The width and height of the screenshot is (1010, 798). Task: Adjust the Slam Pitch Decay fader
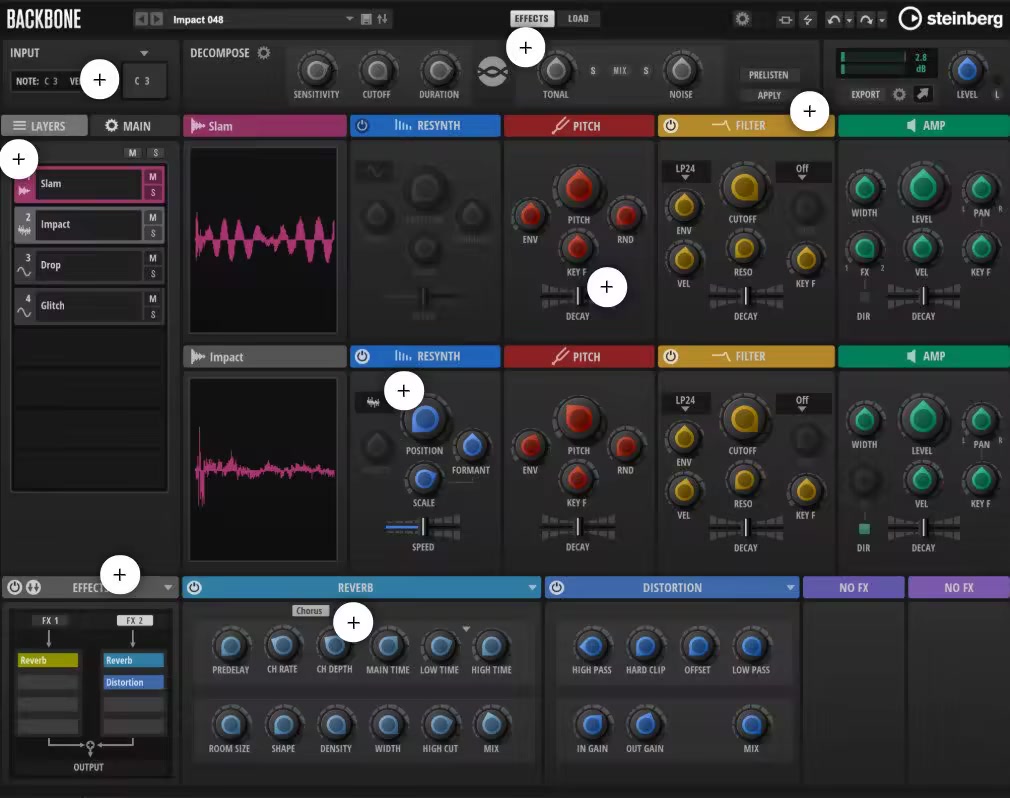578,296
